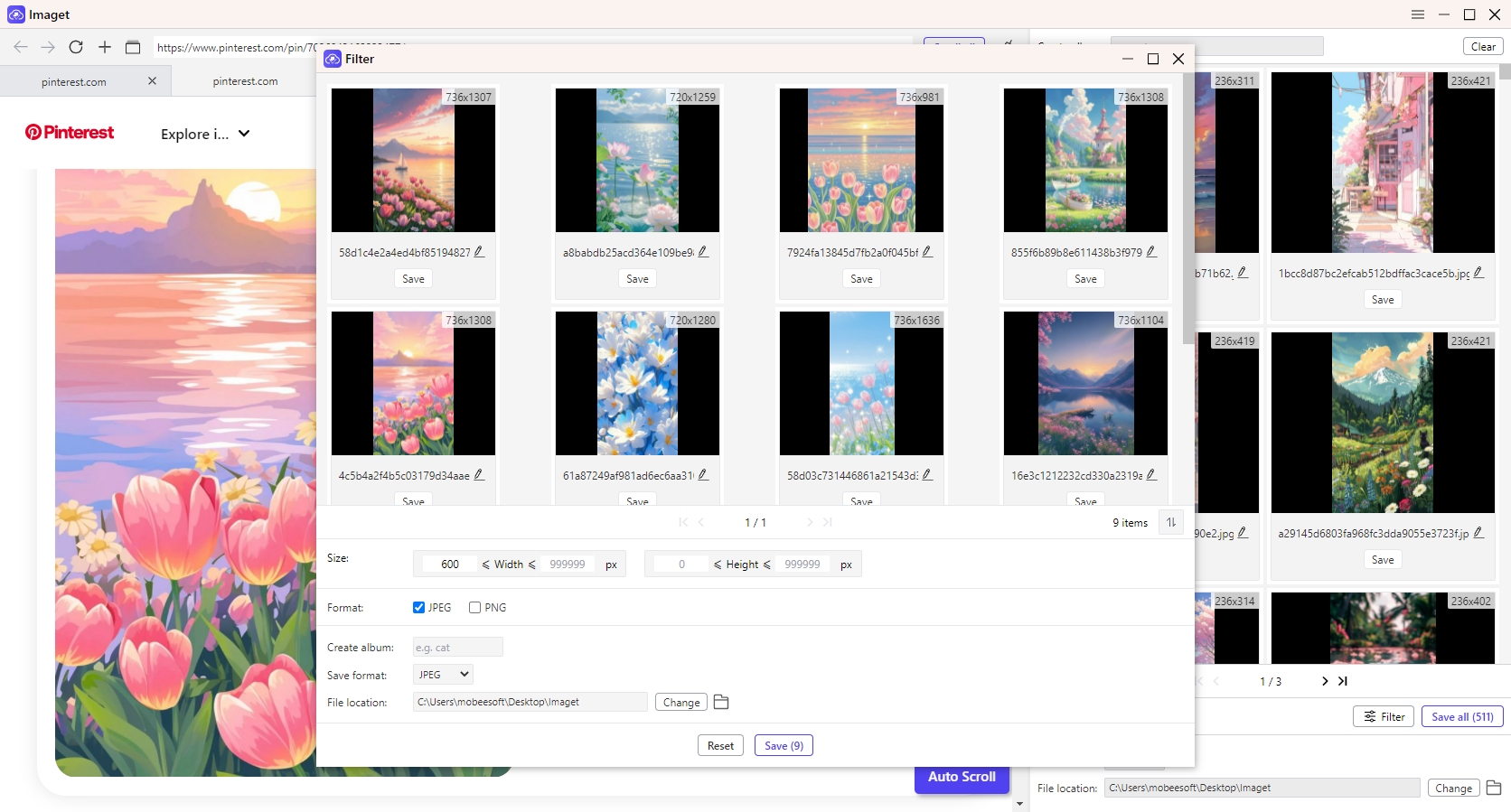
Task: Open Imaget hamburger menu
Action: (x=1418, y=14)
